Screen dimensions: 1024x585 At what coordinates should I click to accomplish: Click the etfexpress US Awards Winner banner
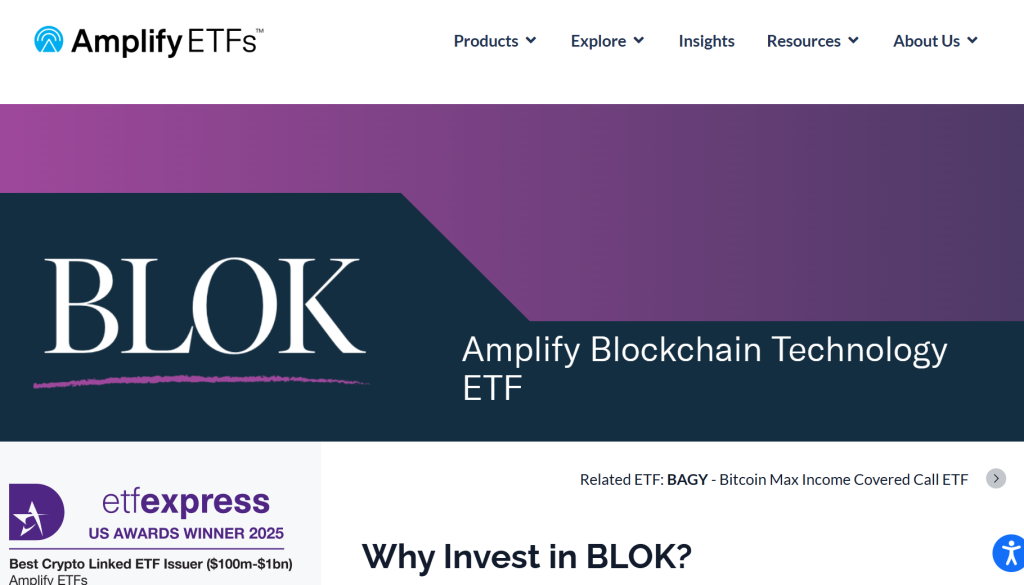point(185,514)
